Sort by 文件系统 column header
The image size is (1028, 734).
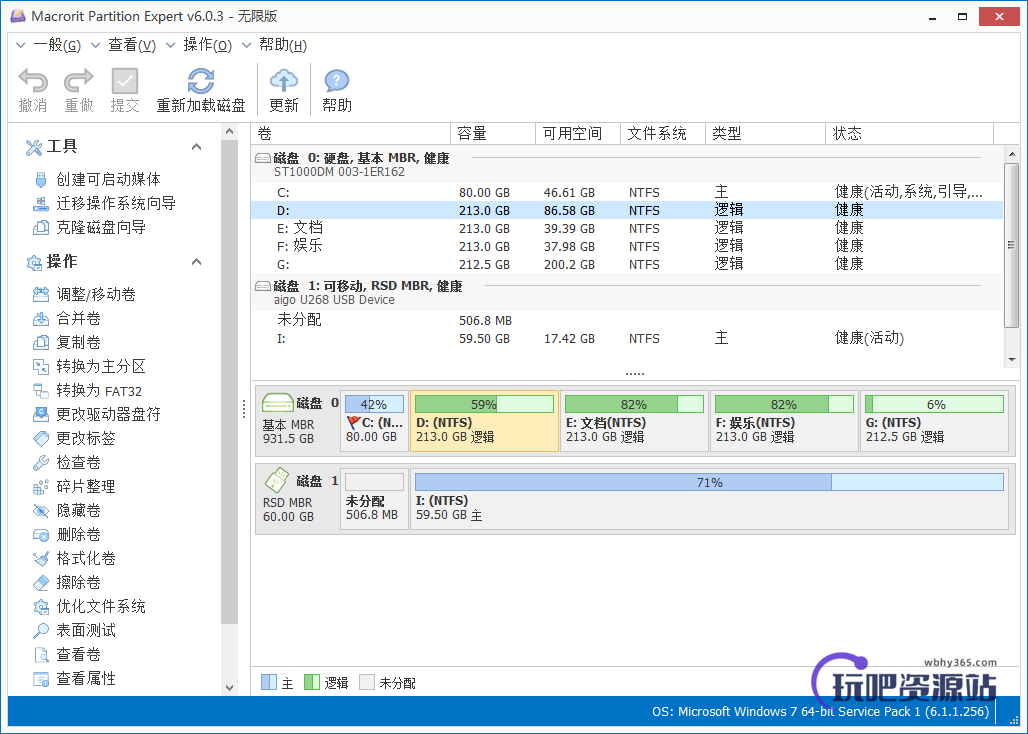[663, 134]
